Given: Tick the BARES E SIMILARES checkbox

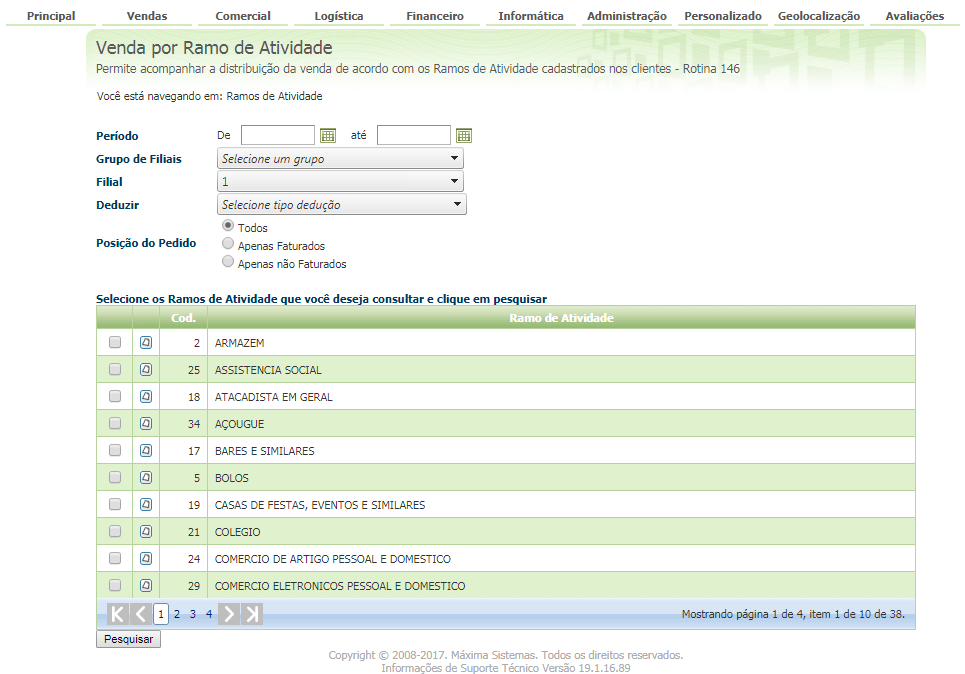Looking at the screenshot, I should pos(115,450).
